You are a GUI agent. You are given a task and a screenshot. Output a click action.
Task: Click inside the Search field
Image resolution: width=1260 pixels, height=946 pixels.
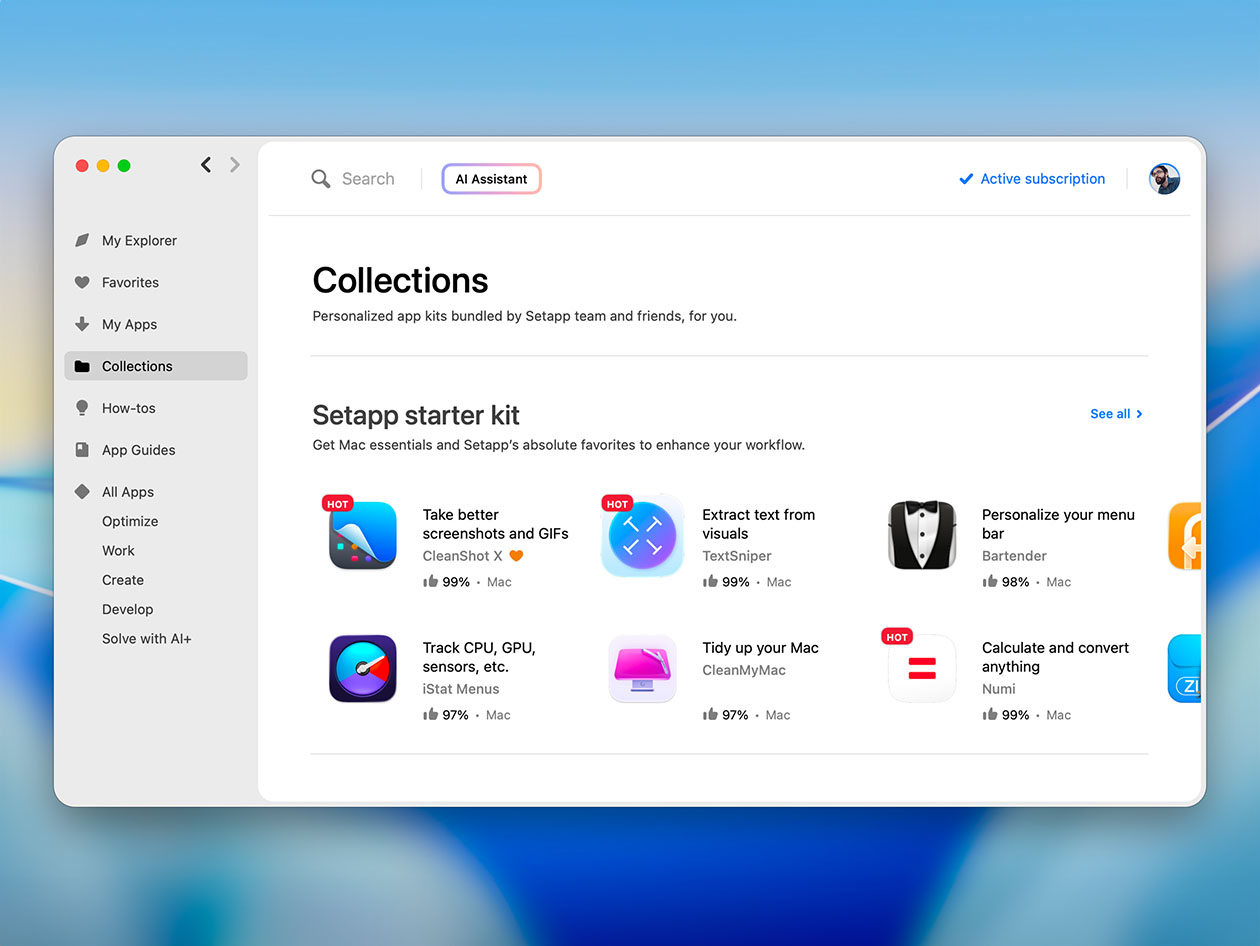(x=368, y=178)
